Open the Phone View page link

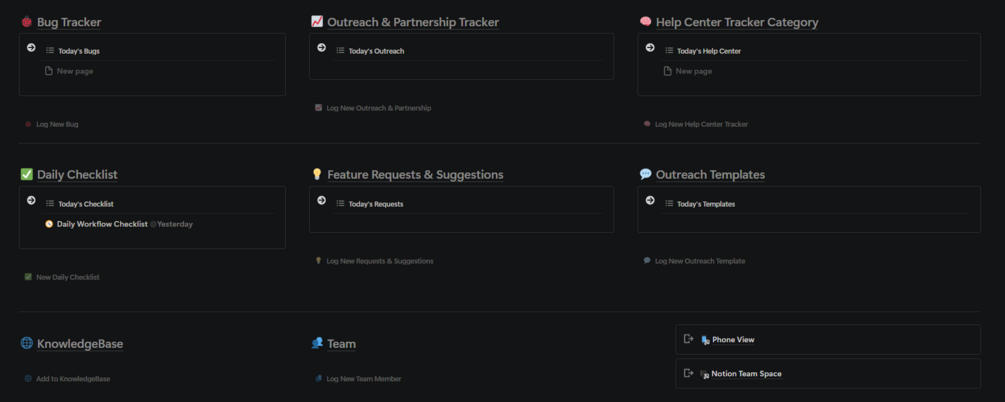pos(733,340)
